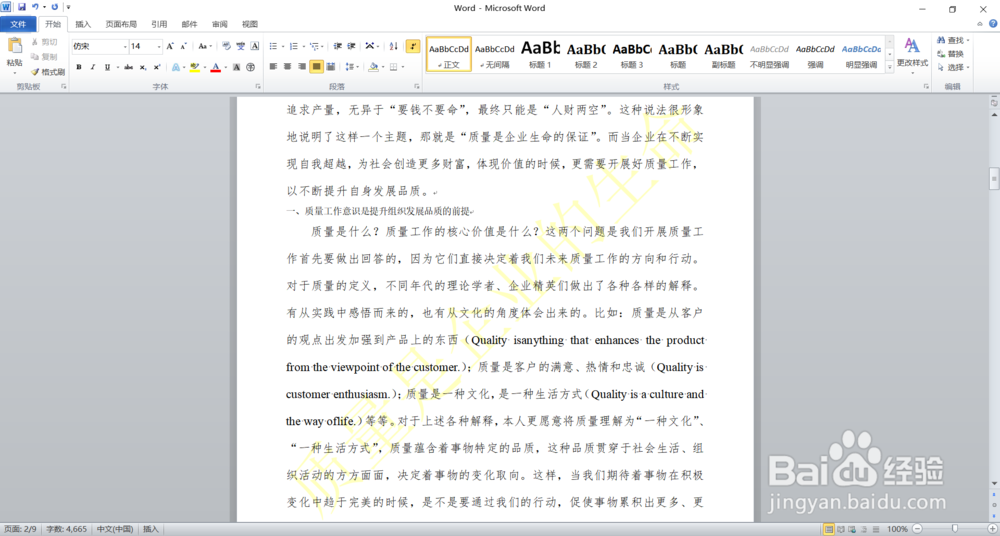Switch to the Insert (插入) tab
Screen dimensions: 1000x536
click(83, 24)
